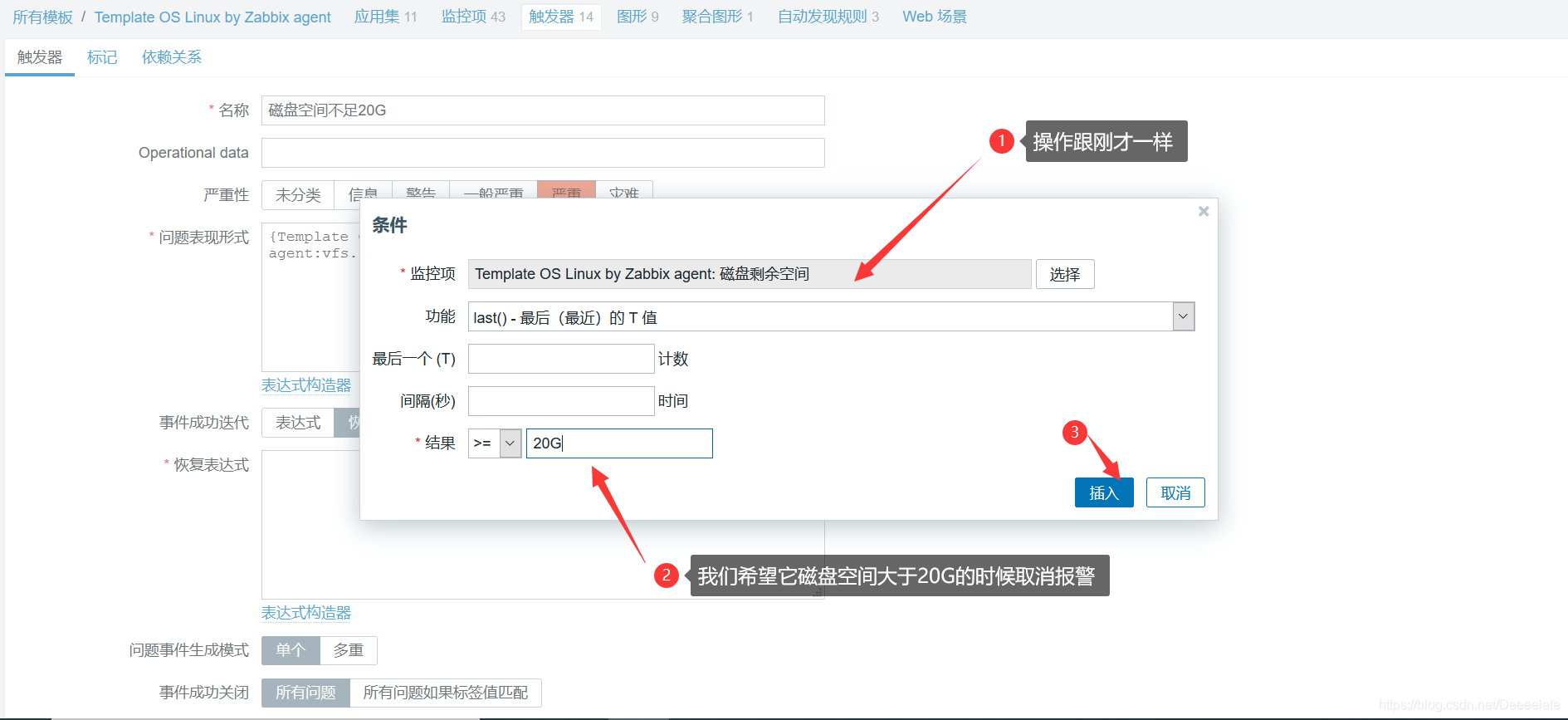Screen dimensions: 1568x720
Task: Focus the 间隔(秒) input field
Action: pos(561,401)
